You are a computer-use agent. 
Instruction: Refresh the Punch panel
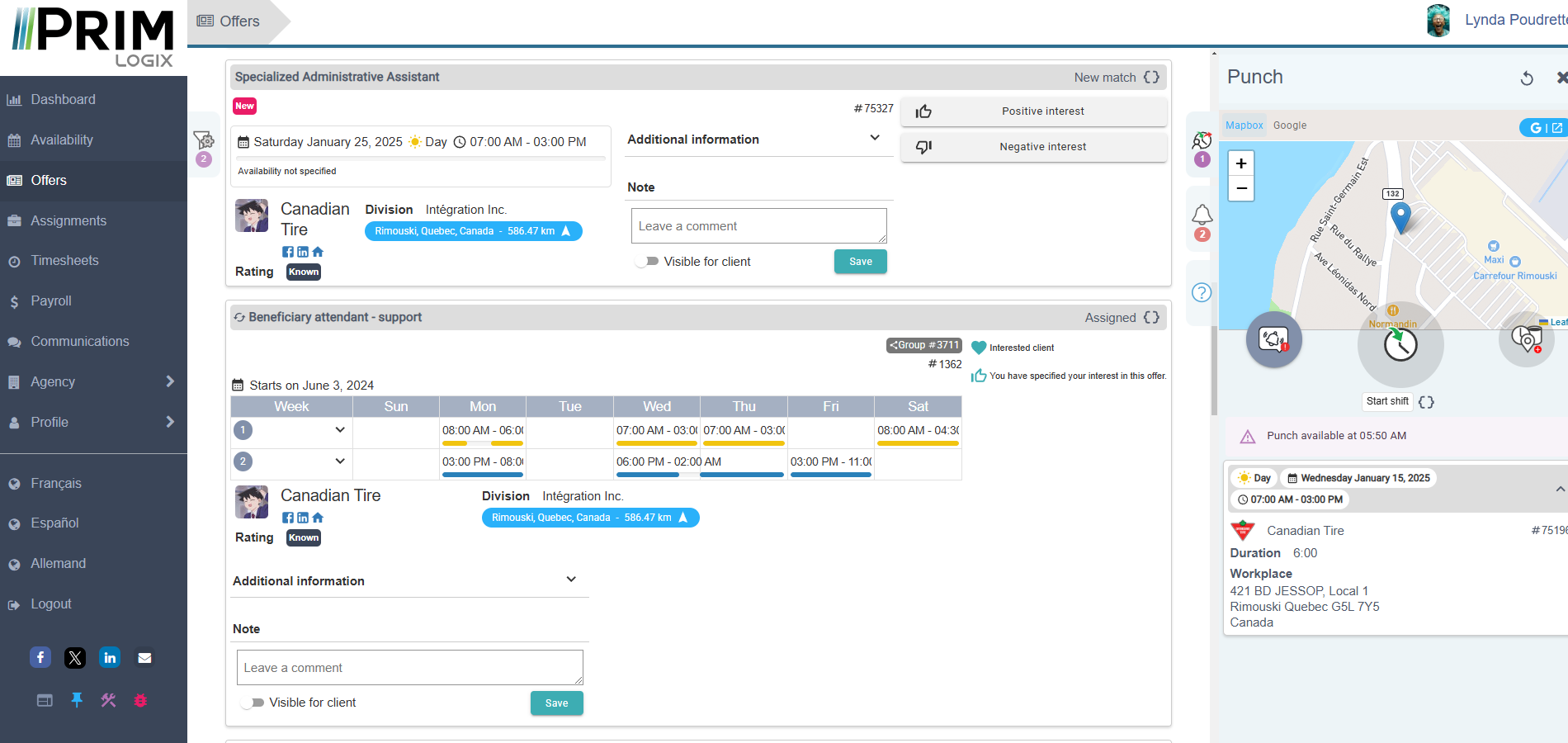1527,78
